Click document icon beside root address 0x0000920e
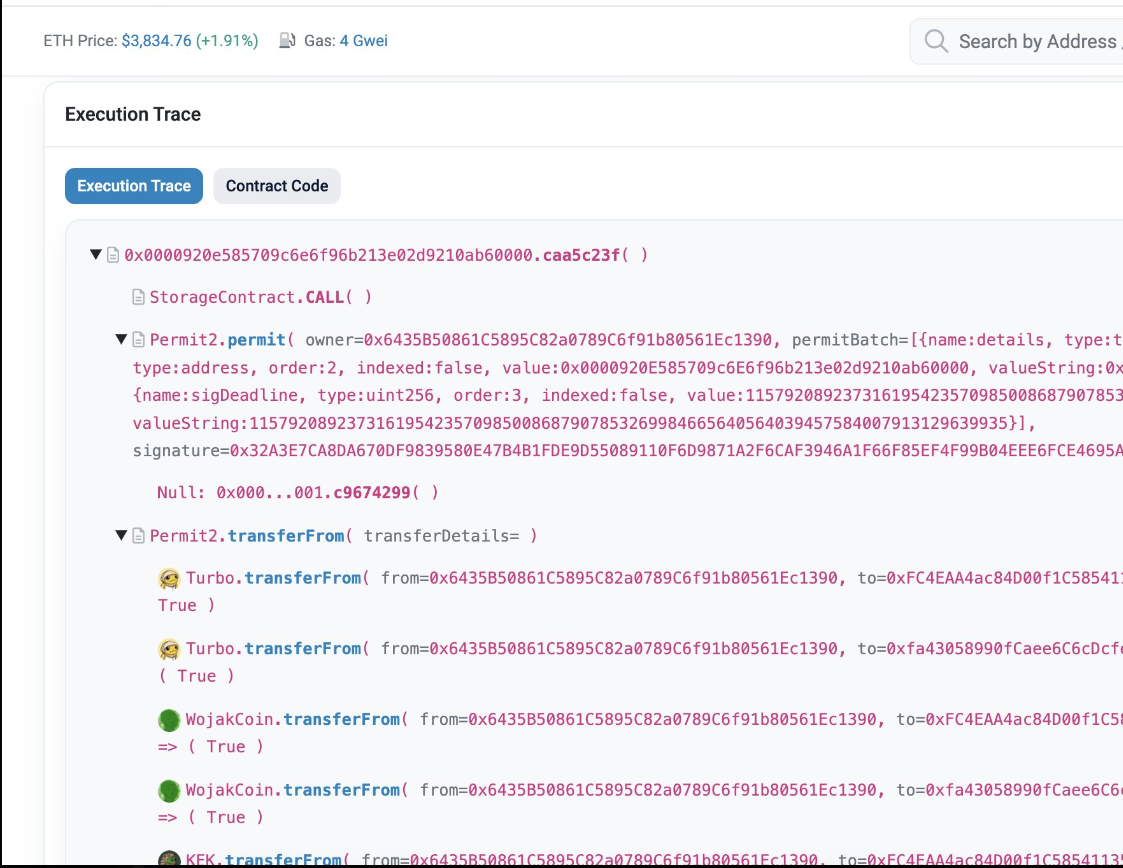This screenshot has width=1123, height=868. (x=113, y=255)
